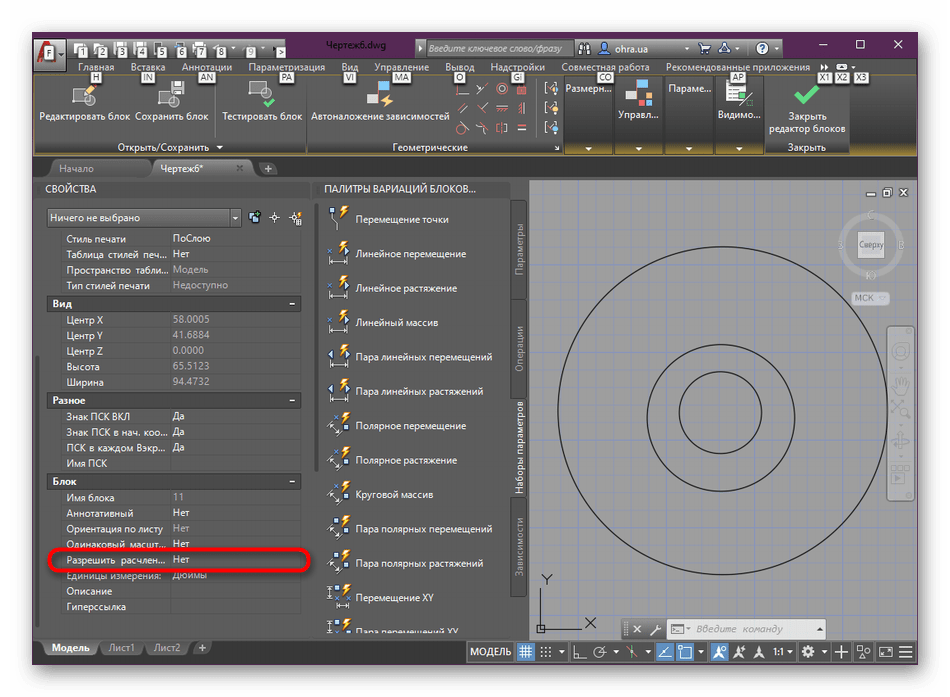Viewport: 950px width, 697px height.
Task: Switch to the Начало document tab
Action: coord(76,169)
